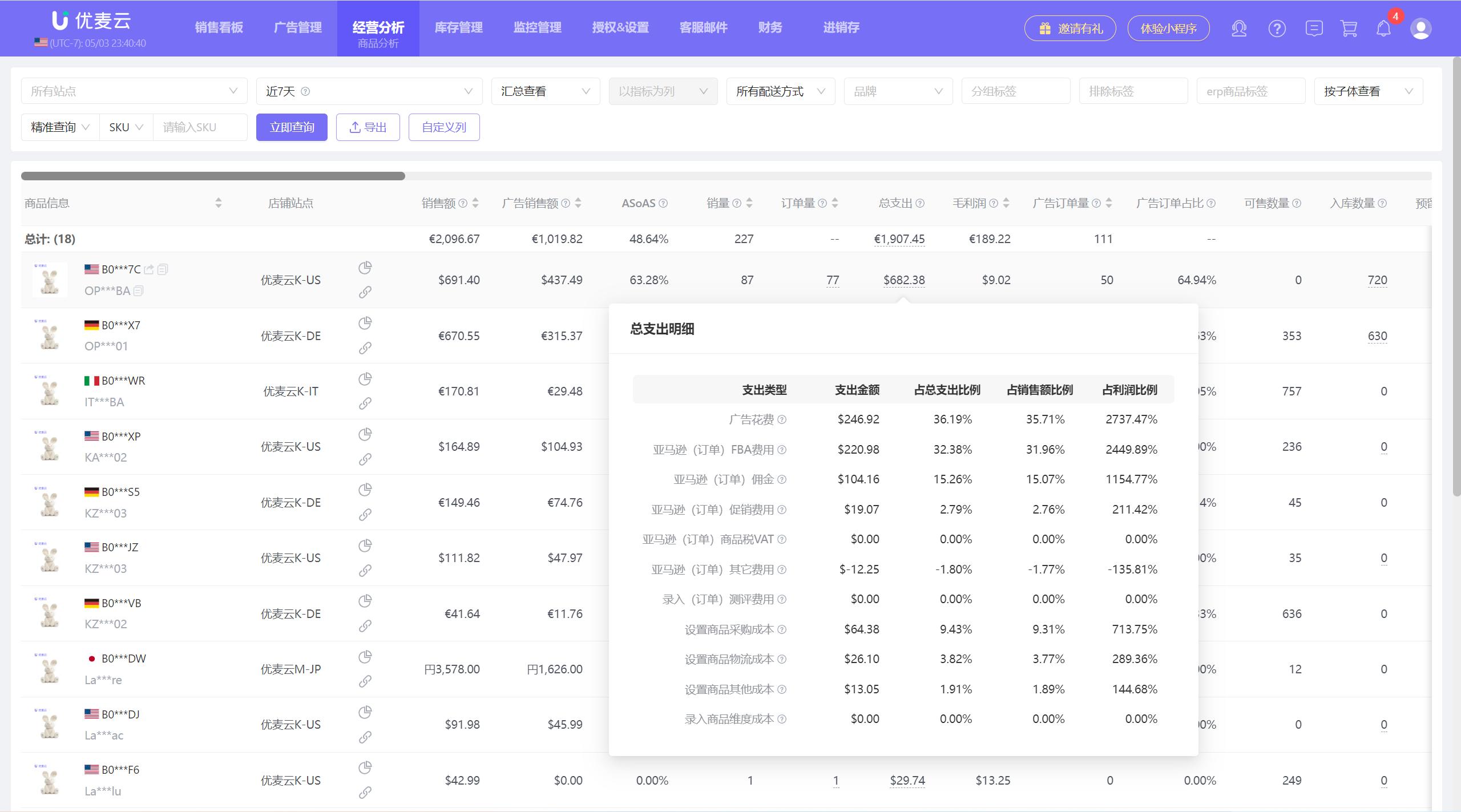1461x812 pixels.
Task: Click the help question-mark icon in the navbar
Action: pyautogui.click(x=1277, y=28)
